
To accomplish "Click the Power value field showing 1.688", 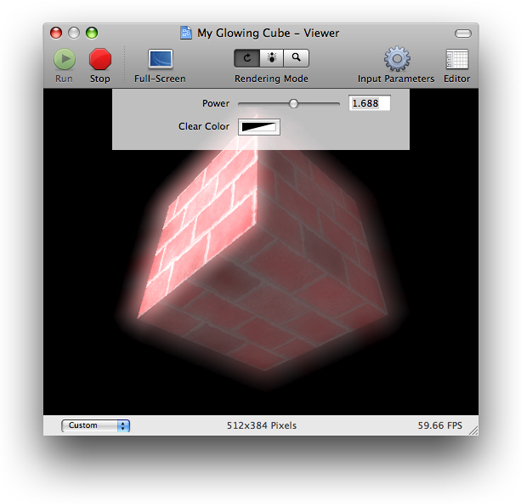I will (x=369, y=103).
